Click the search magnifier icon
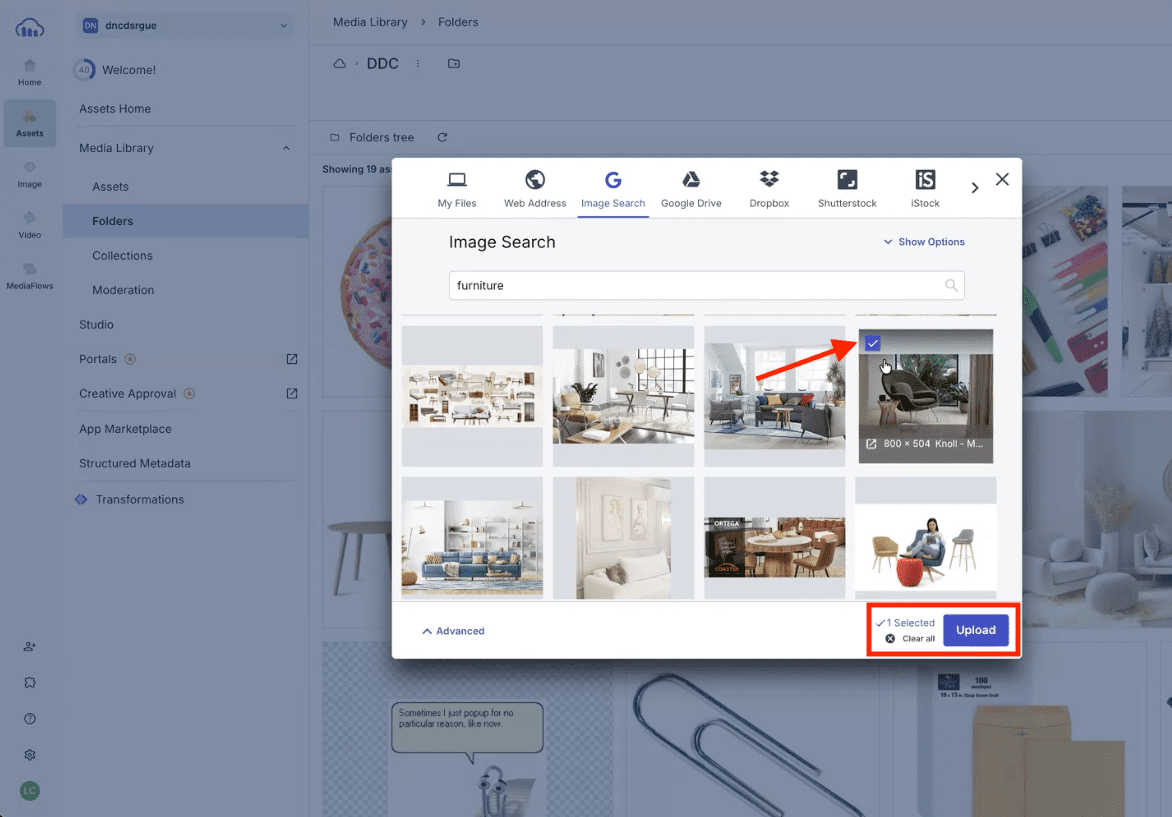Image resolution: width=1172 pixels, height=817 pixels. point(951,286)
